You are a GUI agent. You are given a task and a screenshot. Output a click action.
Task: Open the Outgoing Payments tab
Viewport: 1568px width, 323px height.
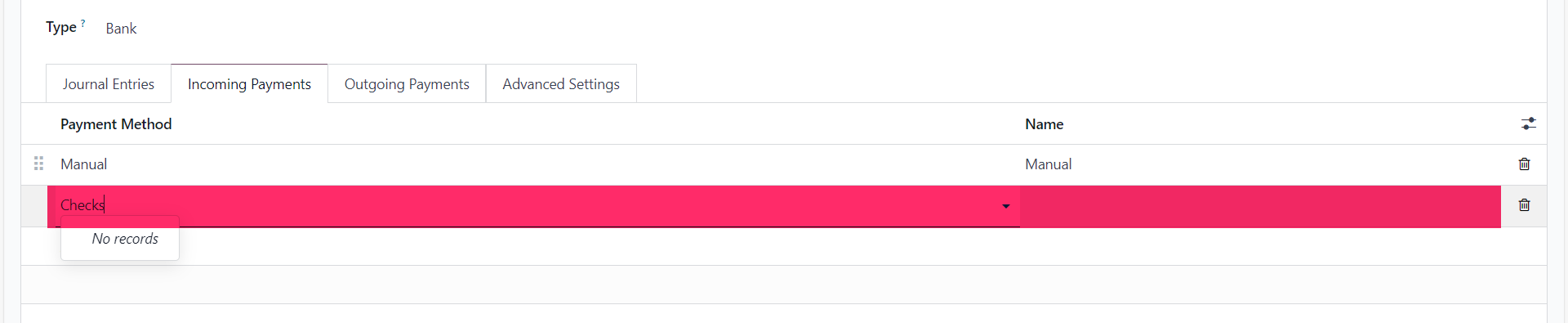point(407,84)
